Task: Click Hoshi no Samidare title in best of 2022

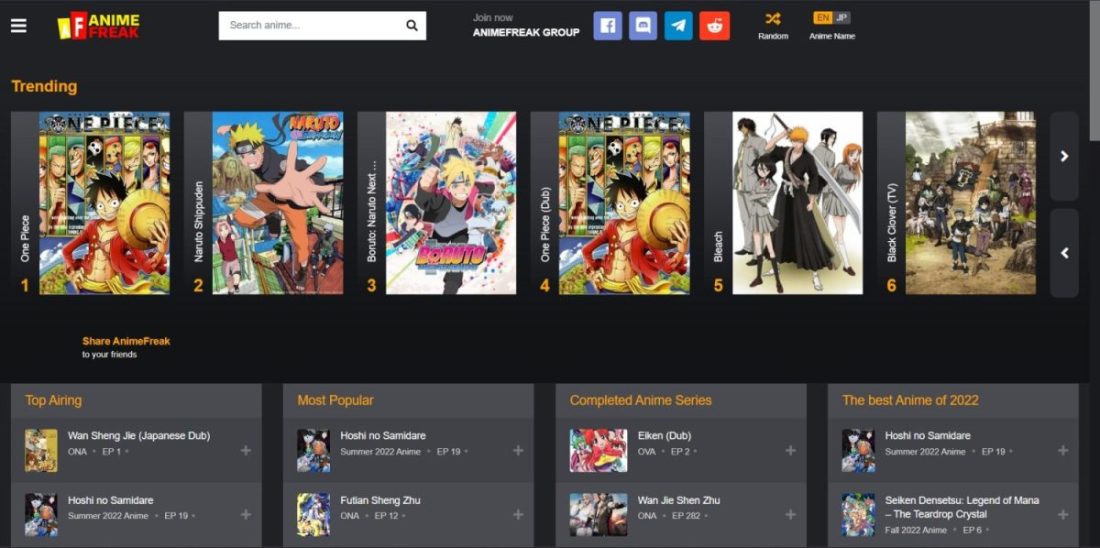Action: (x=928, y=436)
